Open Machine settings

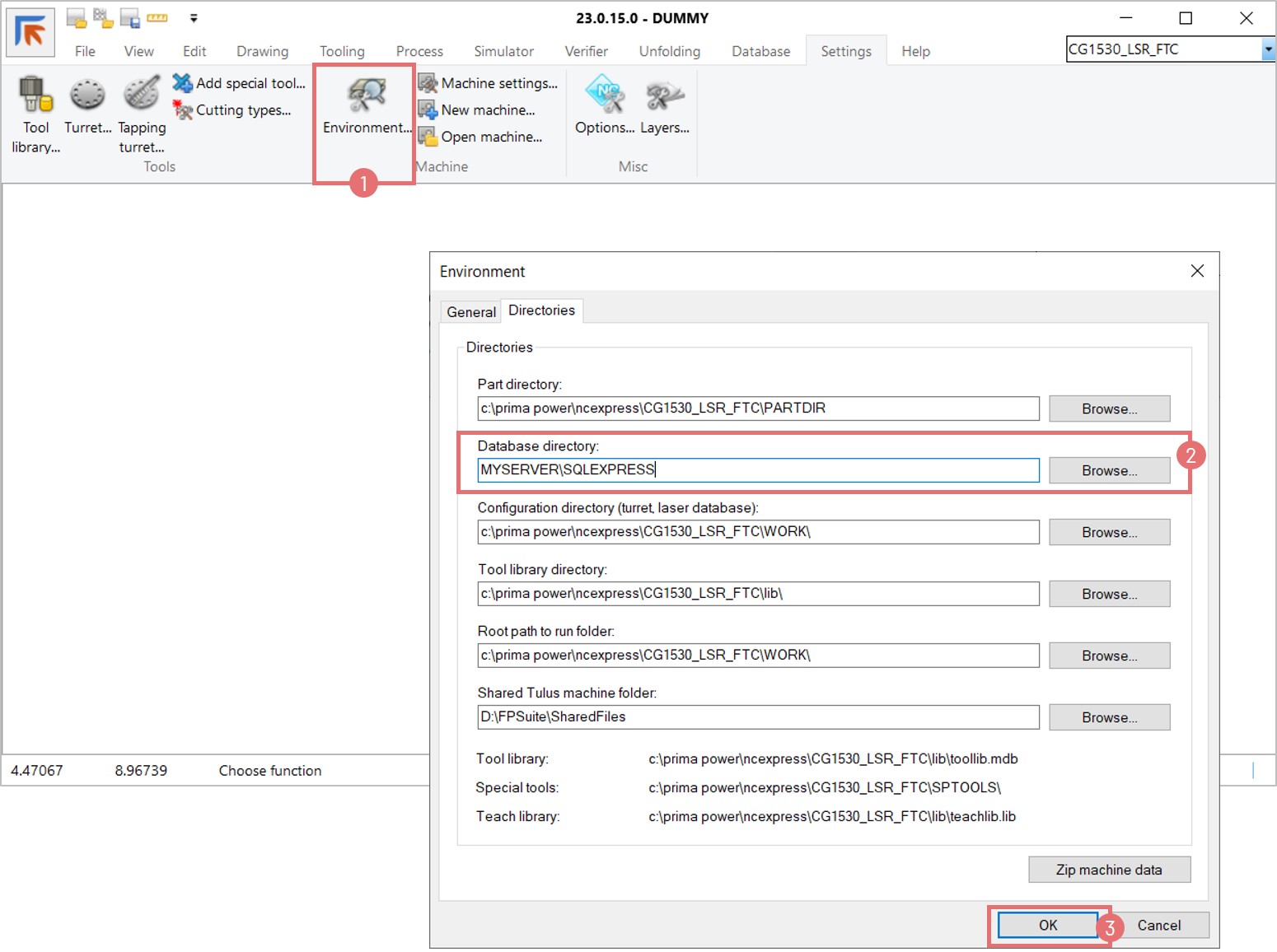(x=489, y=83)
